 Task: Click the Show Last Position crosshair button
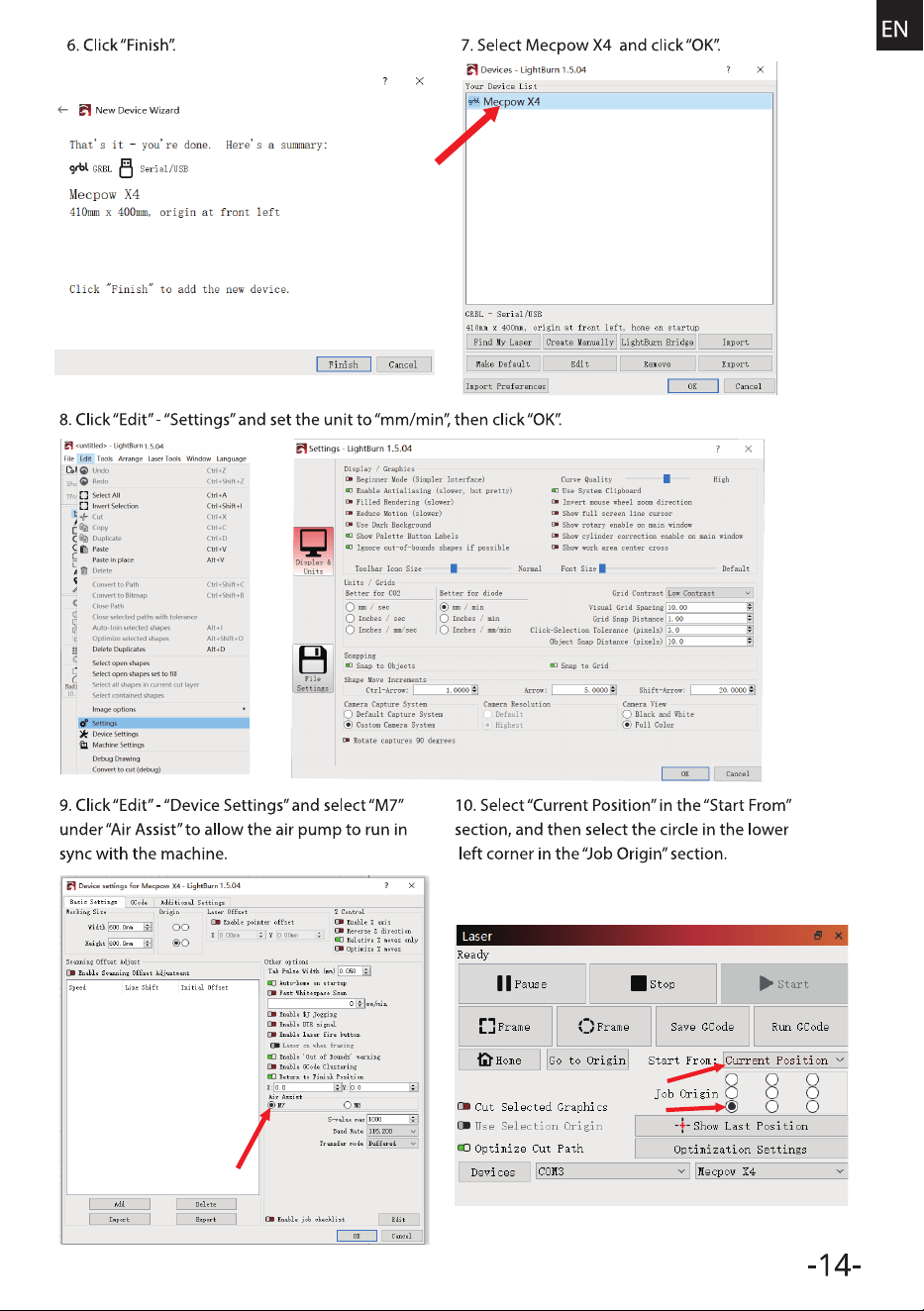click(x=741, y=1126)
